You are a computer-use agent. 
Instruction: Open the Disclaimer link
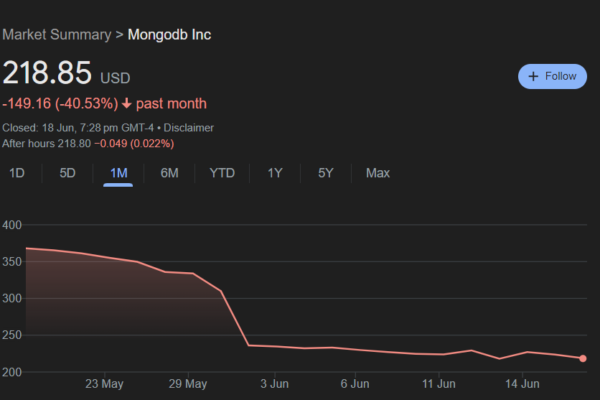189,128
